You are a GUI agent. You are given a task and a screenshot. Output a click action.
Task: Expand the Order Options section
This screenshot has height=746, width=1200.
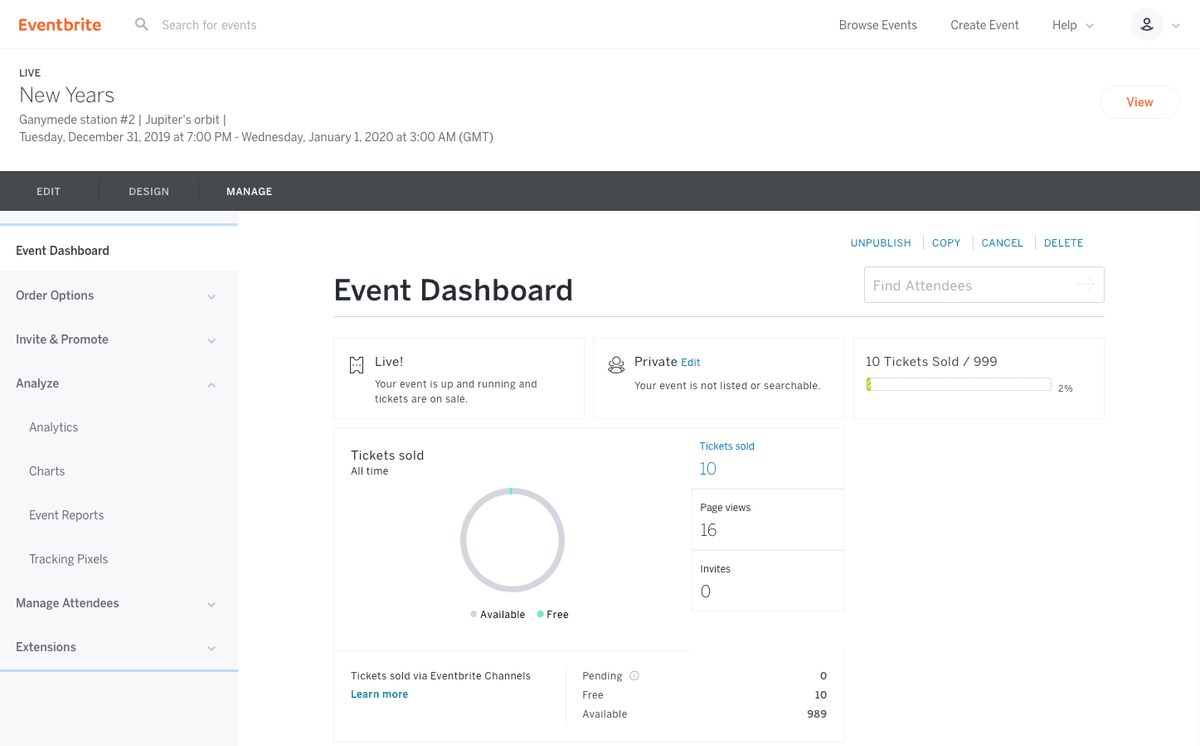(119, 295)
